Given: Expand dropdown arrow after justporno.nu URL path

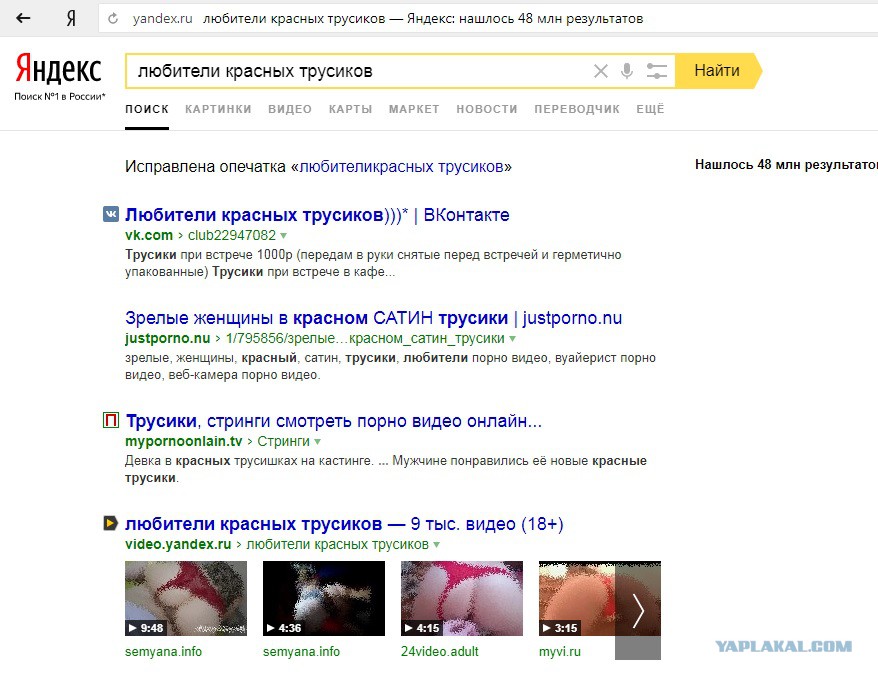Looking at the screenshot, I should (512, 339).
